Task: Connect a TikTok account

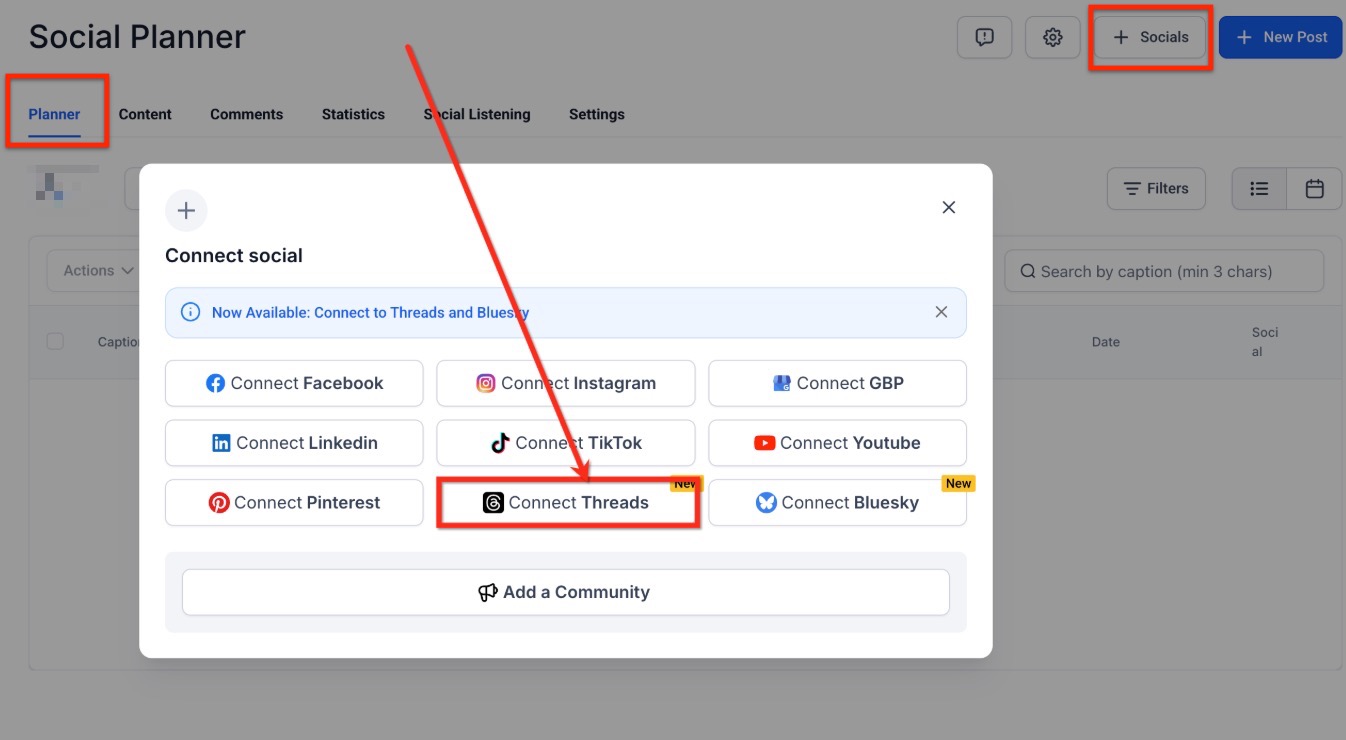Action: coord(566,443)
